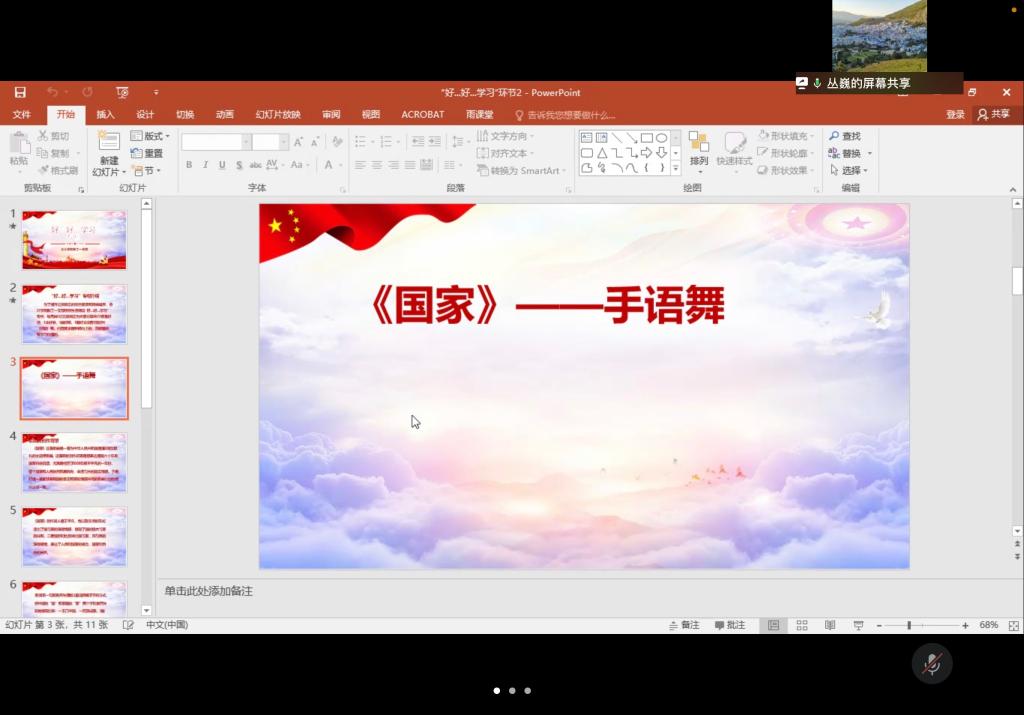Open the Animations (动画) ribbon tab
This screenshot has width=1024, height=715.
tap(225, 115)
